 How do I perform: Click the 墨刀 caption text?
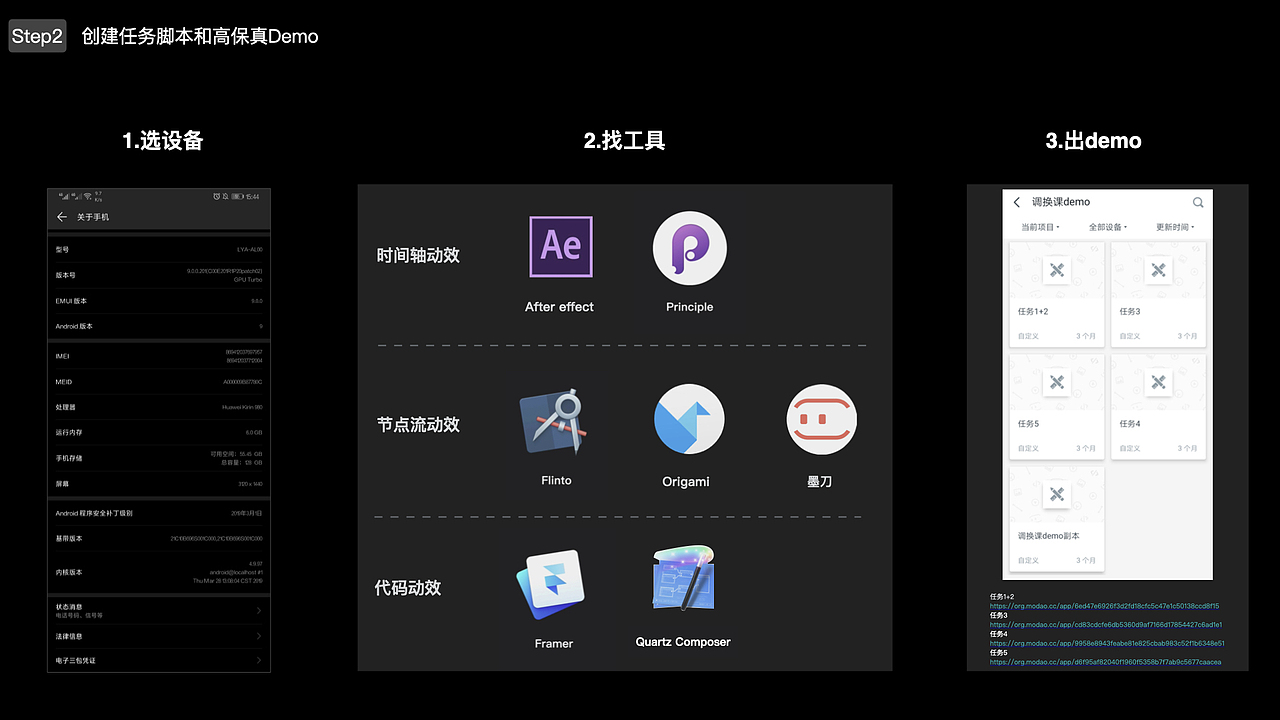pyautogui.click(x=820, y=482)
